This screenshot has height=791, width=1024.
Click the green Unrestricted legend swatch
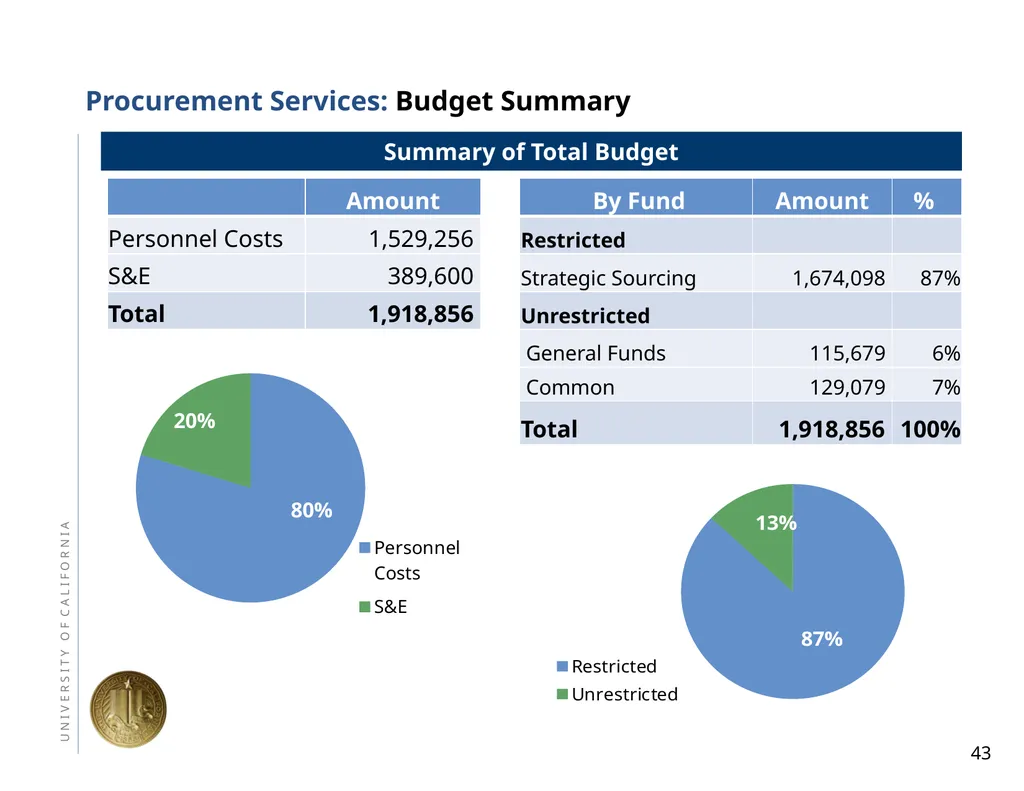(x=562, y=694)
